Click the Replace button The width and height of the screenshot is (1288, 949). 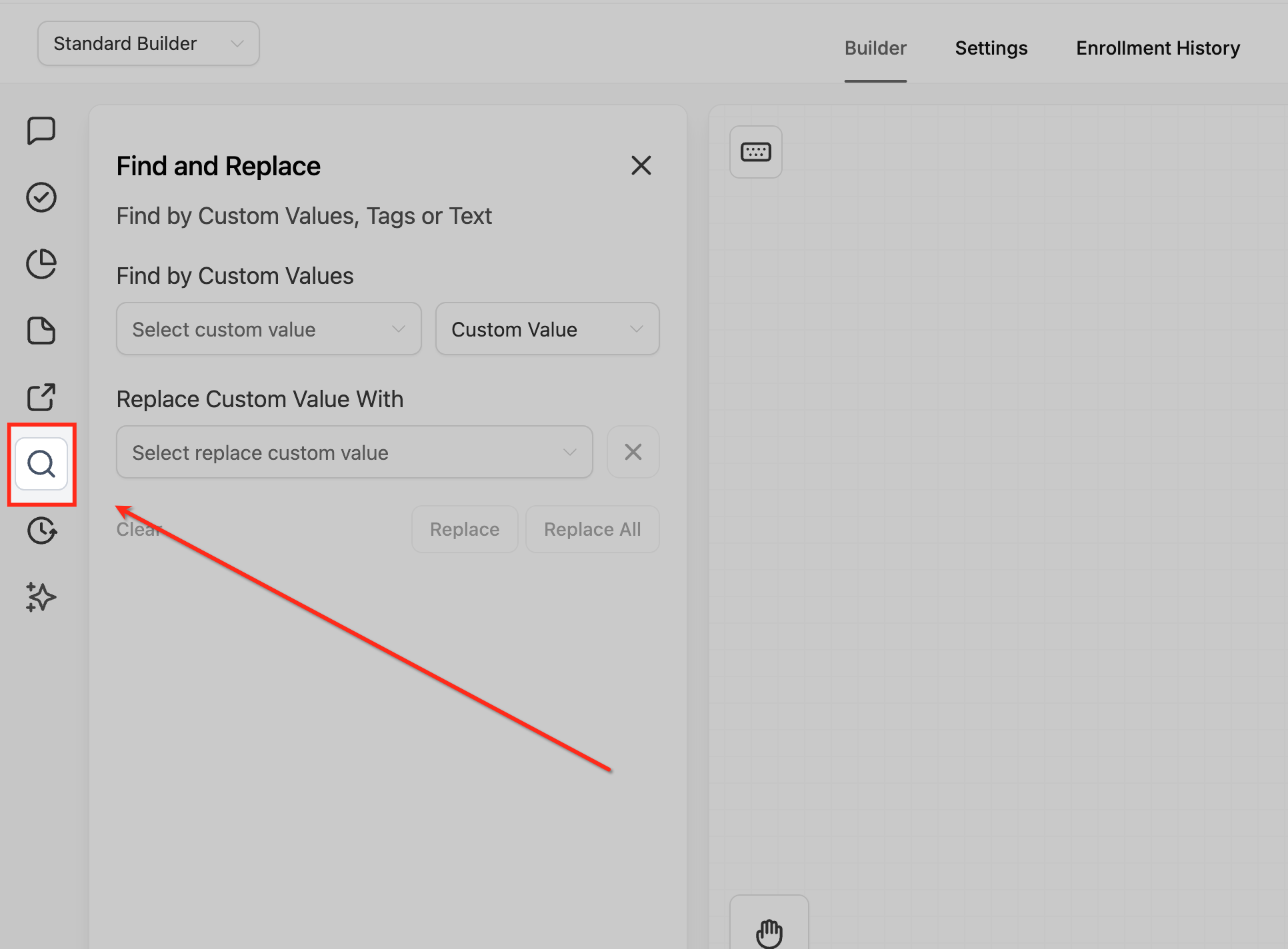coord(464,529)
